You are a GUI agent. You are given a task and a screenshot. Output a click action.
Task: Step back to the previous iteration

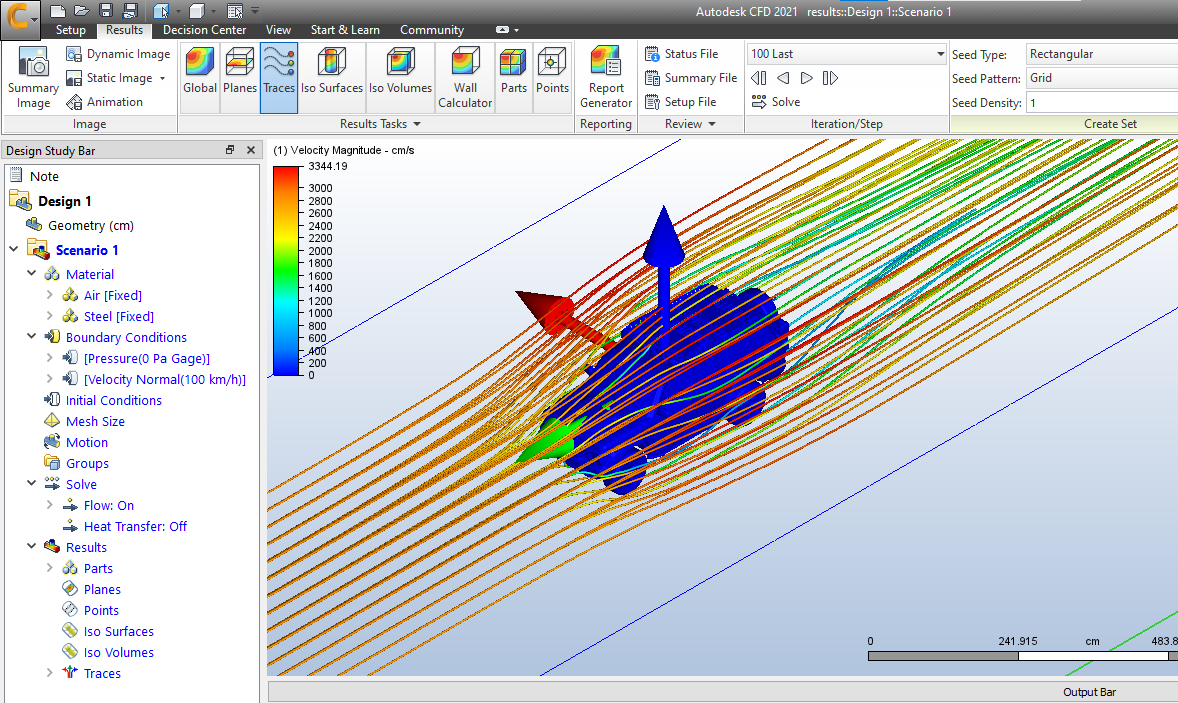783,78
